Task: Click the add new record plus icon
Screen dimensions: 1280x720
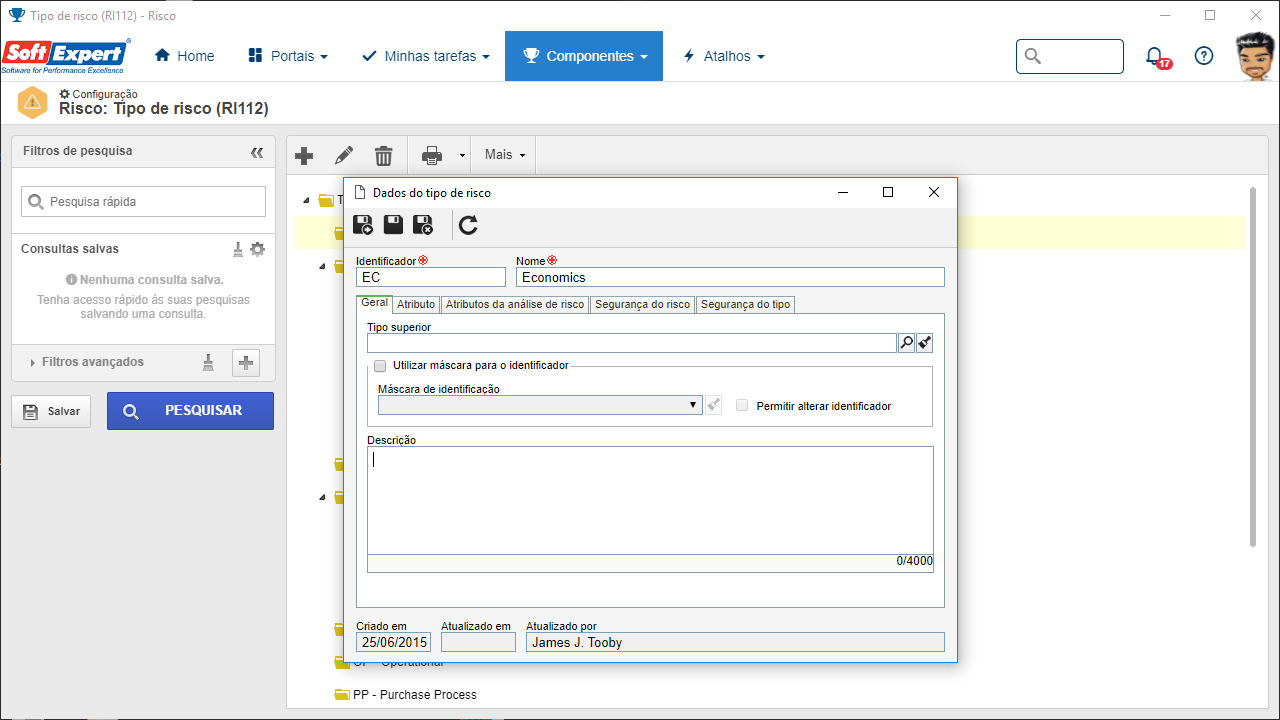Action: click(305, 155)
